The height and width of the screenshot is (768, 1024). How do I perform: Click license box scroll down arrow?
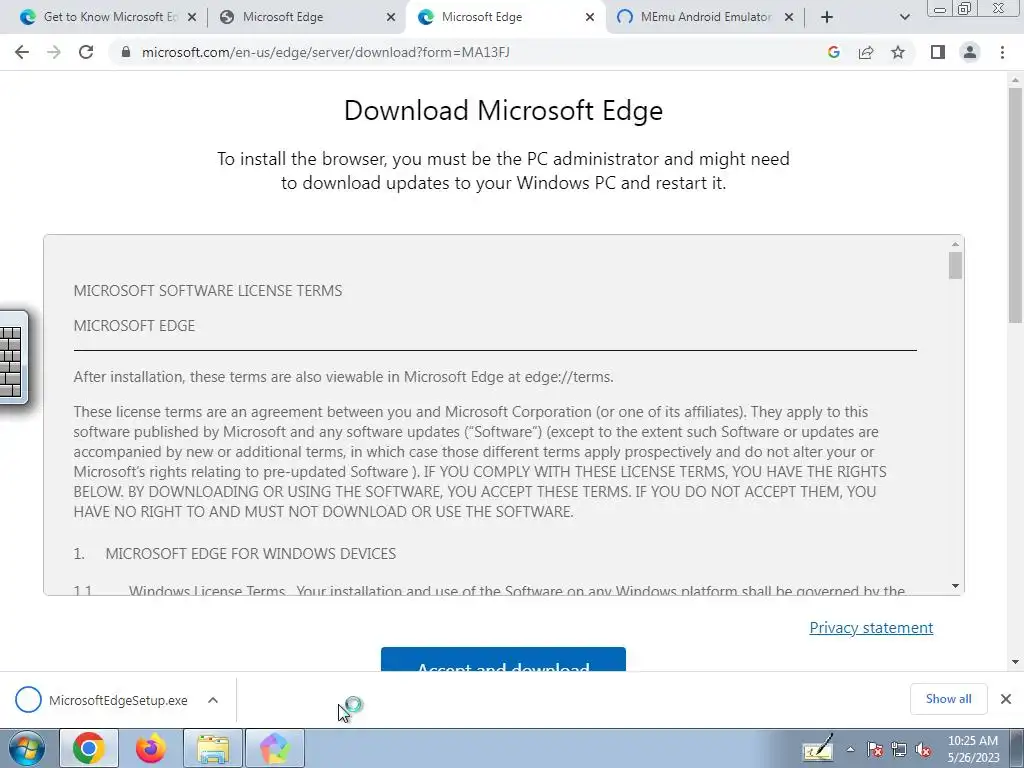click(x=955, y=586)
